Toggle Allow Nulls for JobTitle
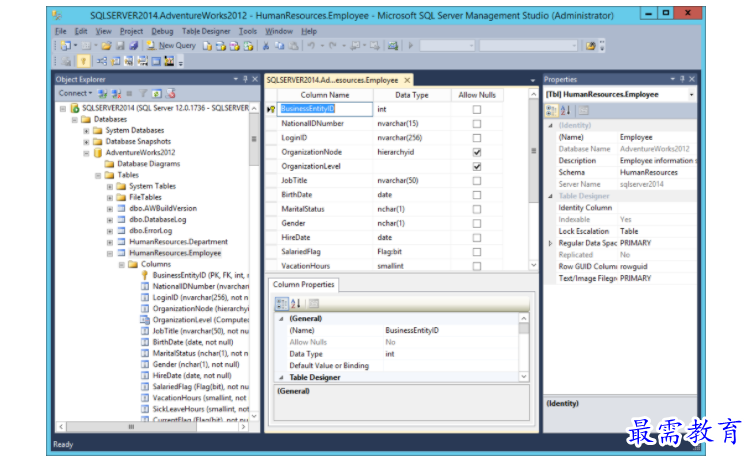 [x=477, y=181]
